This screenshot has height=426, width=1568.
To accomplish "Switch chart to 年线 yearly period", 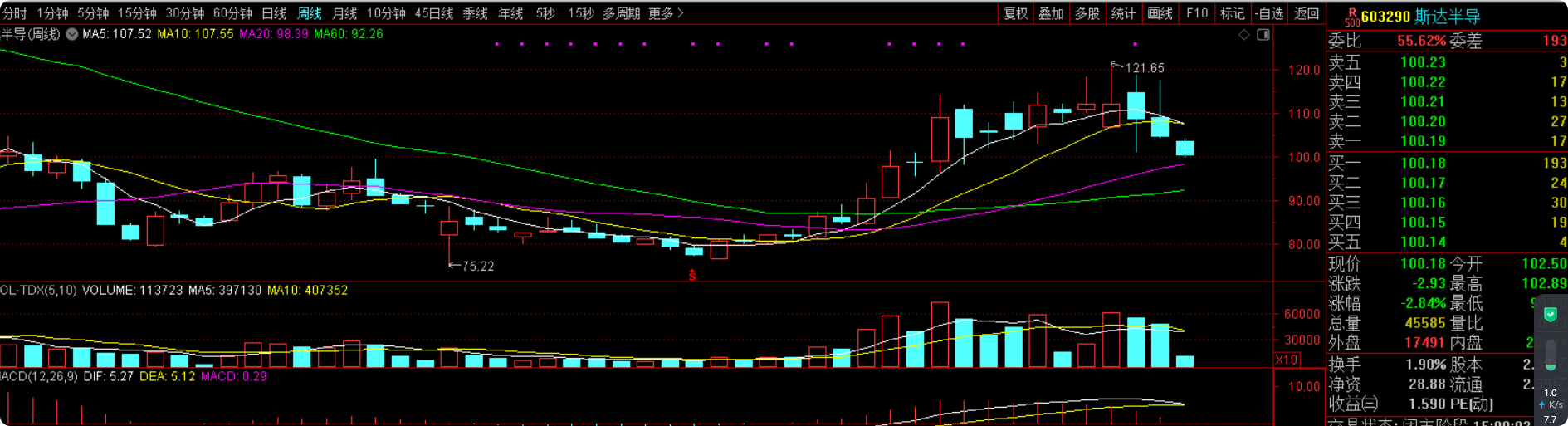I will (x=510, y=13).
